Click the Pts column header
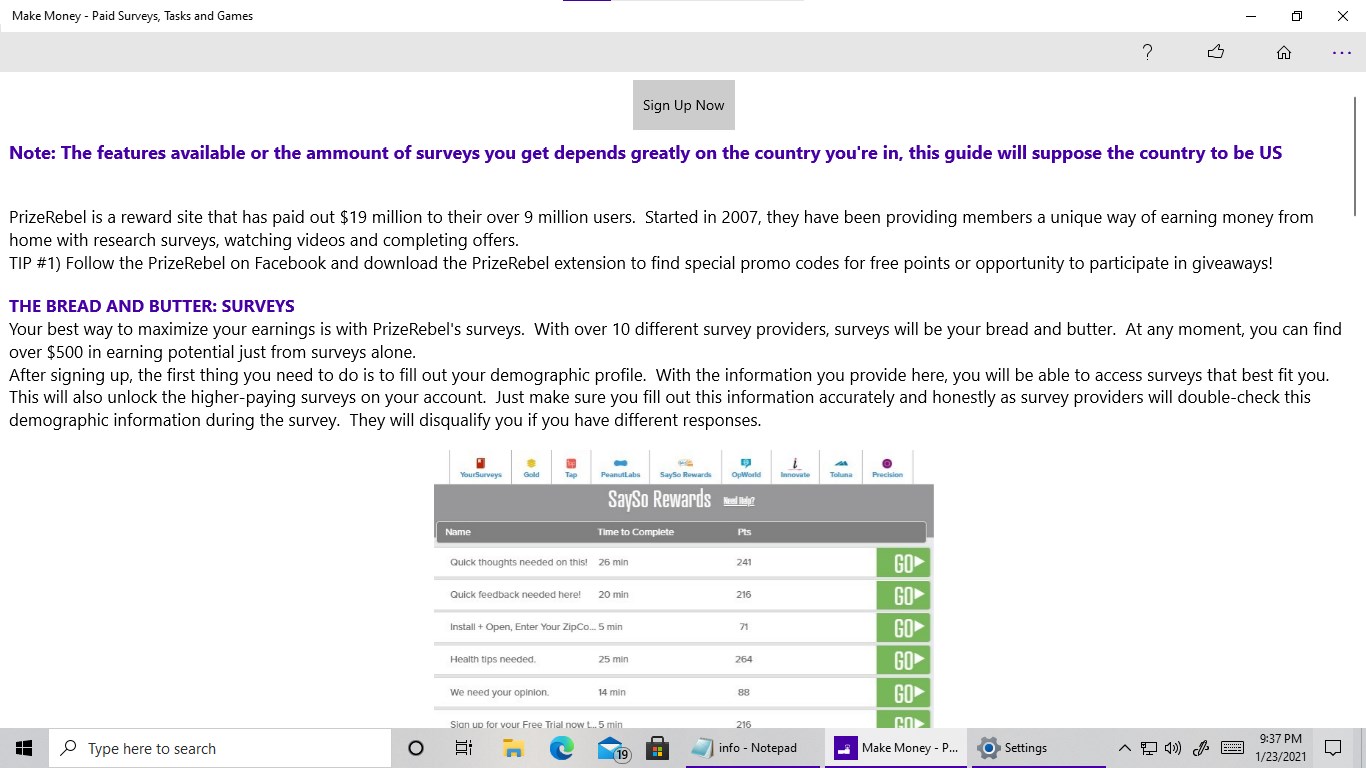Viewport: 1366px width, 768px height. (744, 532)
